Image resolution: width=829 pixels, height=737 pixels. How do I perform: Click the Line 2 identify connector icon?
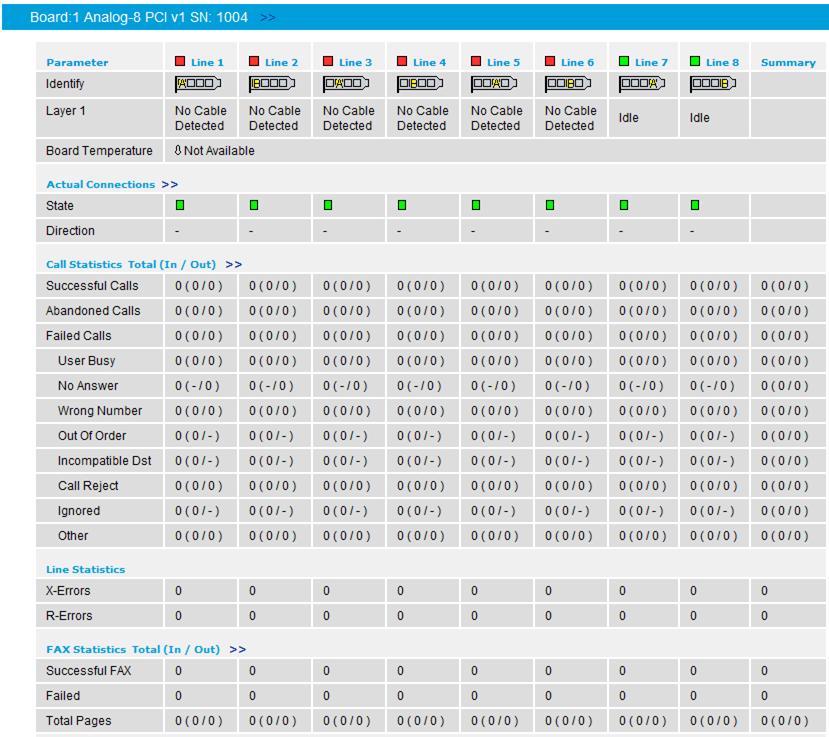click(272, 84)
